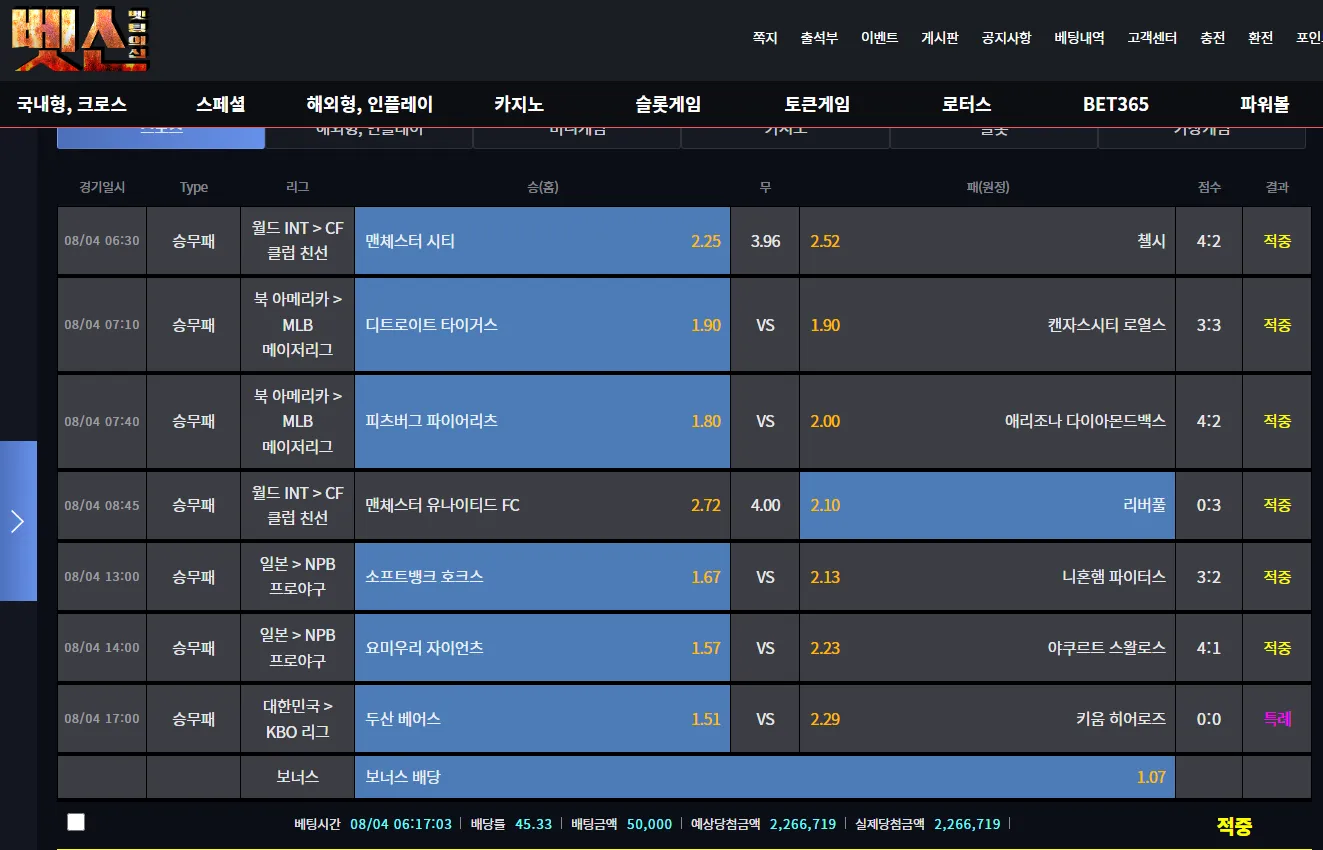Select the 첼시 away odds cell
The height and width of the screenshot is (850, 1323).
pos(987,241)
